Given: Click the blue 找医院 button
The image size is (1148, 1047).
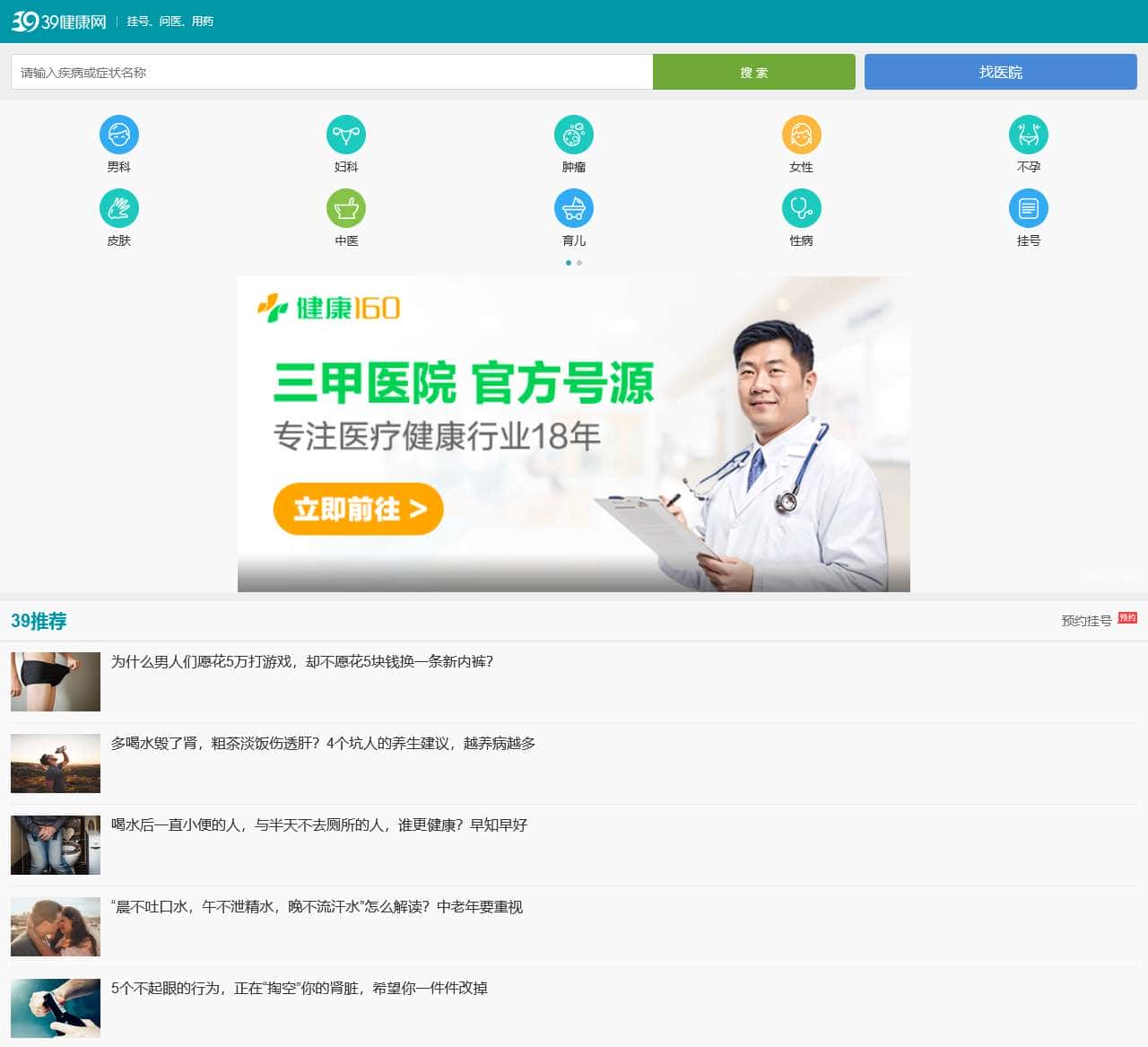Looking at the screenshot, I should (1001, 72).
